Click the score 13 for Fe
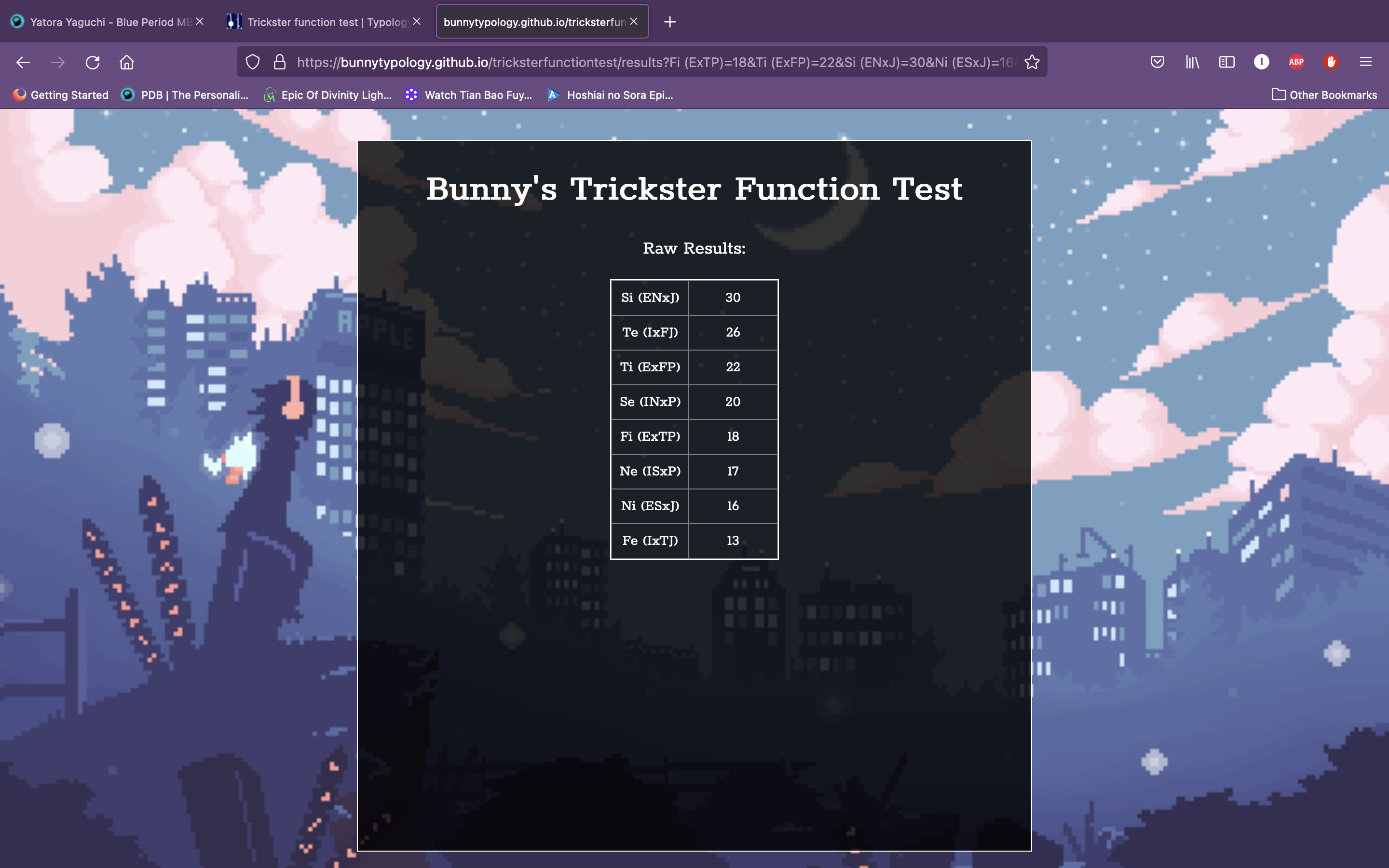The width and height of the screenshot is (1389, 868). point(733,541)
